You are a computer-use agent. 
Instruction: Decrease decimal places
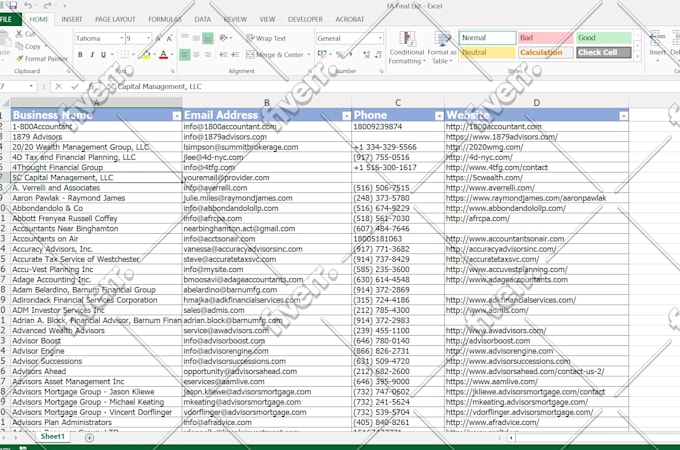pyautogui.click(x=378, y=55)
